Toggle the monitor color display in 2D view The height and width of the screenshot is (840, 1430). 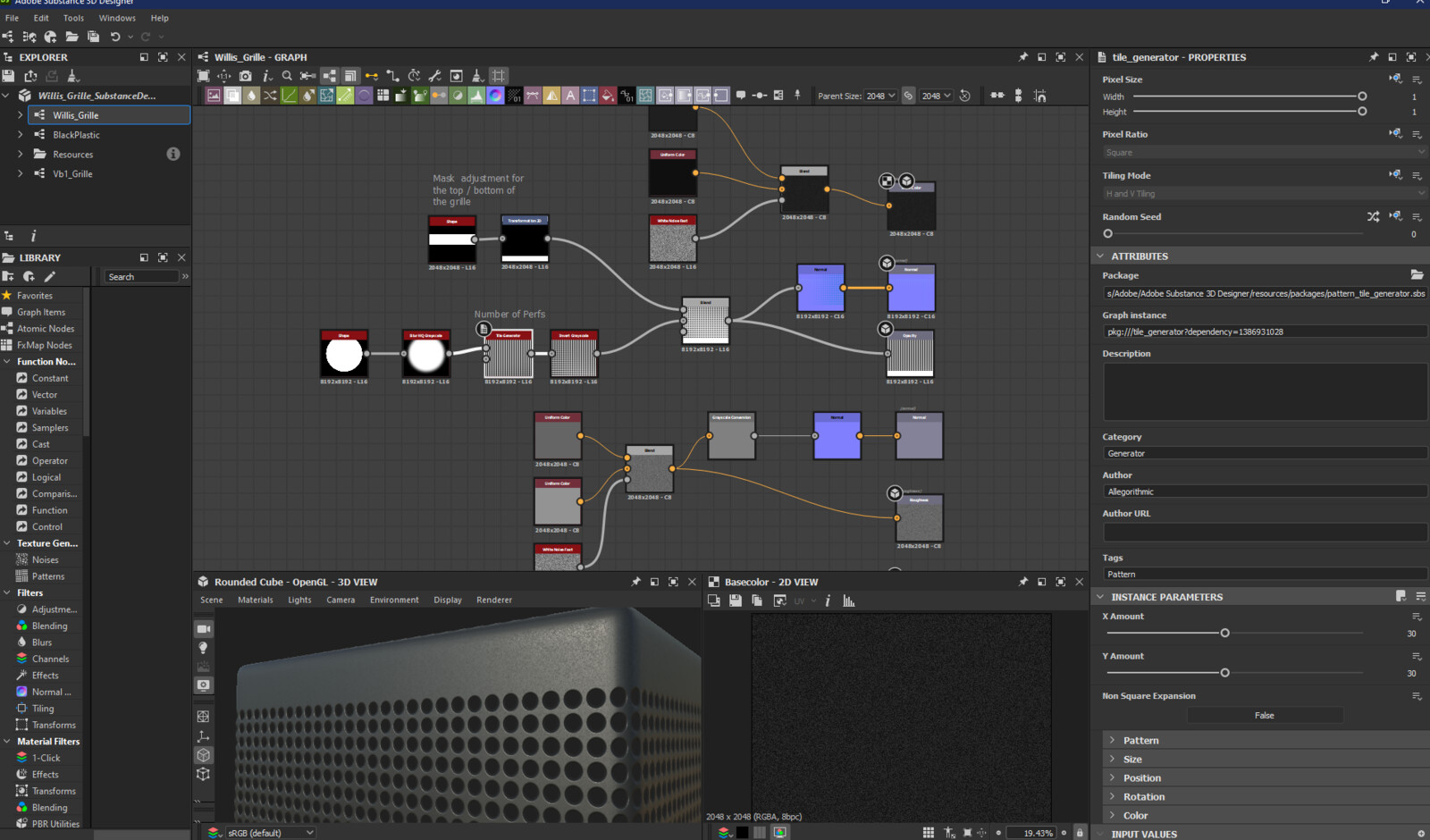[780, 833]
